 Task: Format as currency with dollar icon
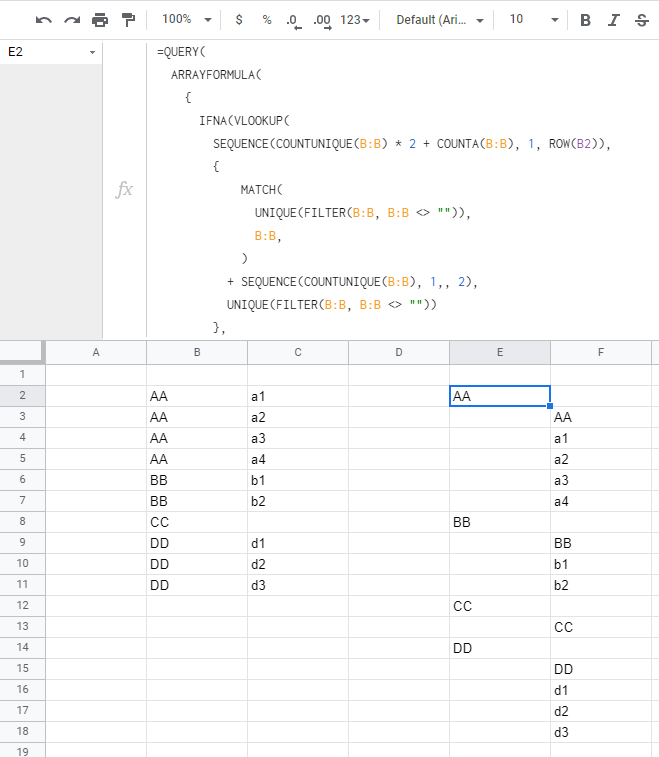tap(238, 20)
